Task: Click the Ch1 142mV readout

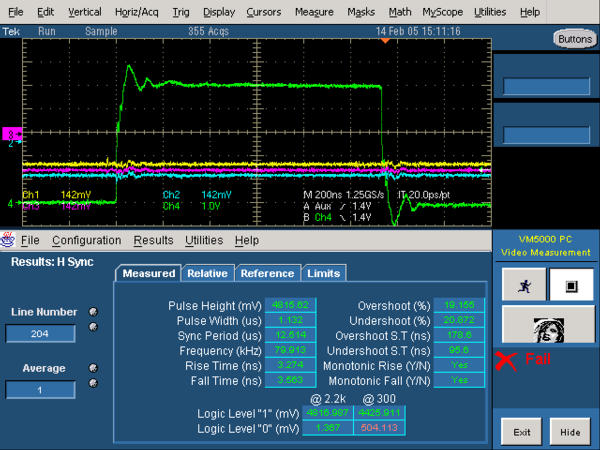Action: tap(57, 195)
